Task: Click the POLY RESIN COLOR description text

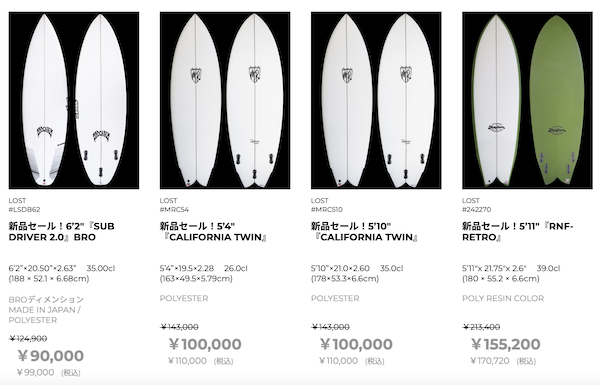Action: coord(503,298)
